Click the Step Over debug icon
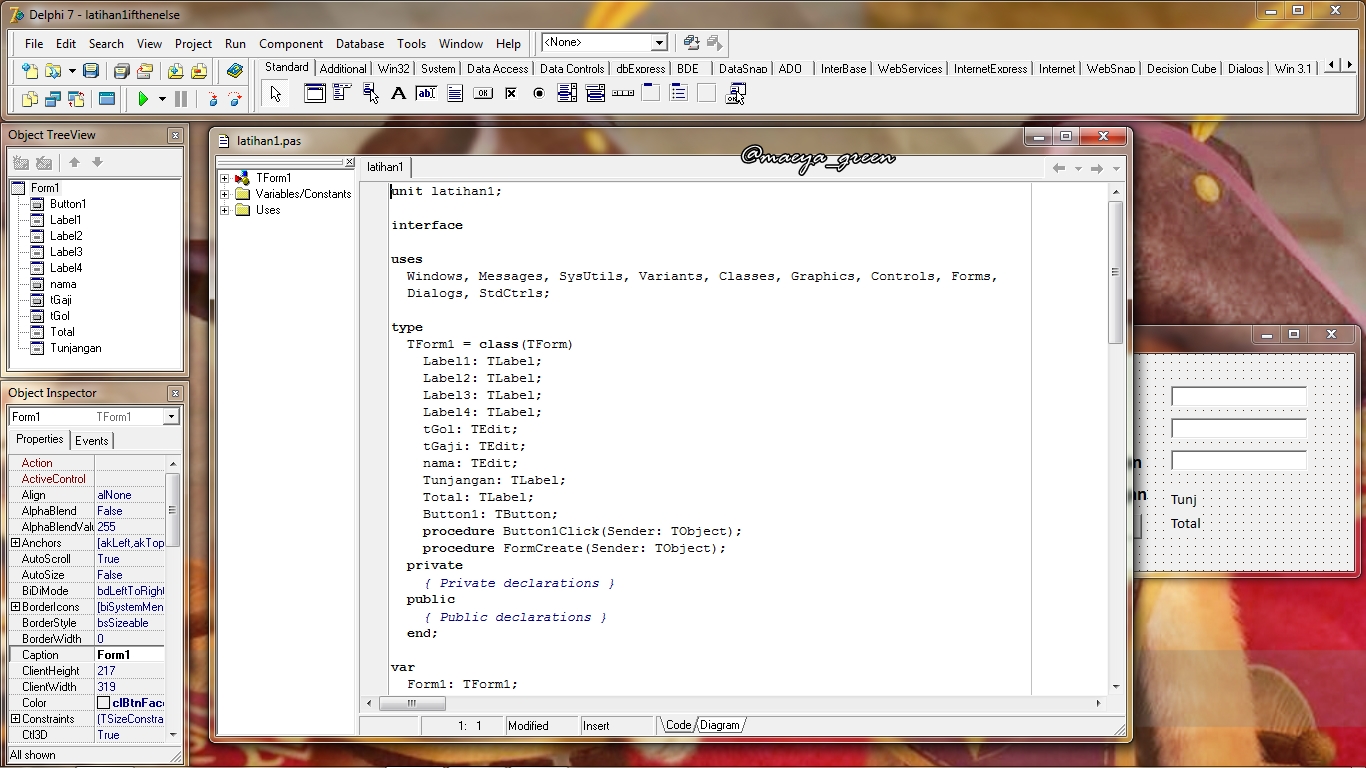The image size is (1366, 768). tap(235, 99)
